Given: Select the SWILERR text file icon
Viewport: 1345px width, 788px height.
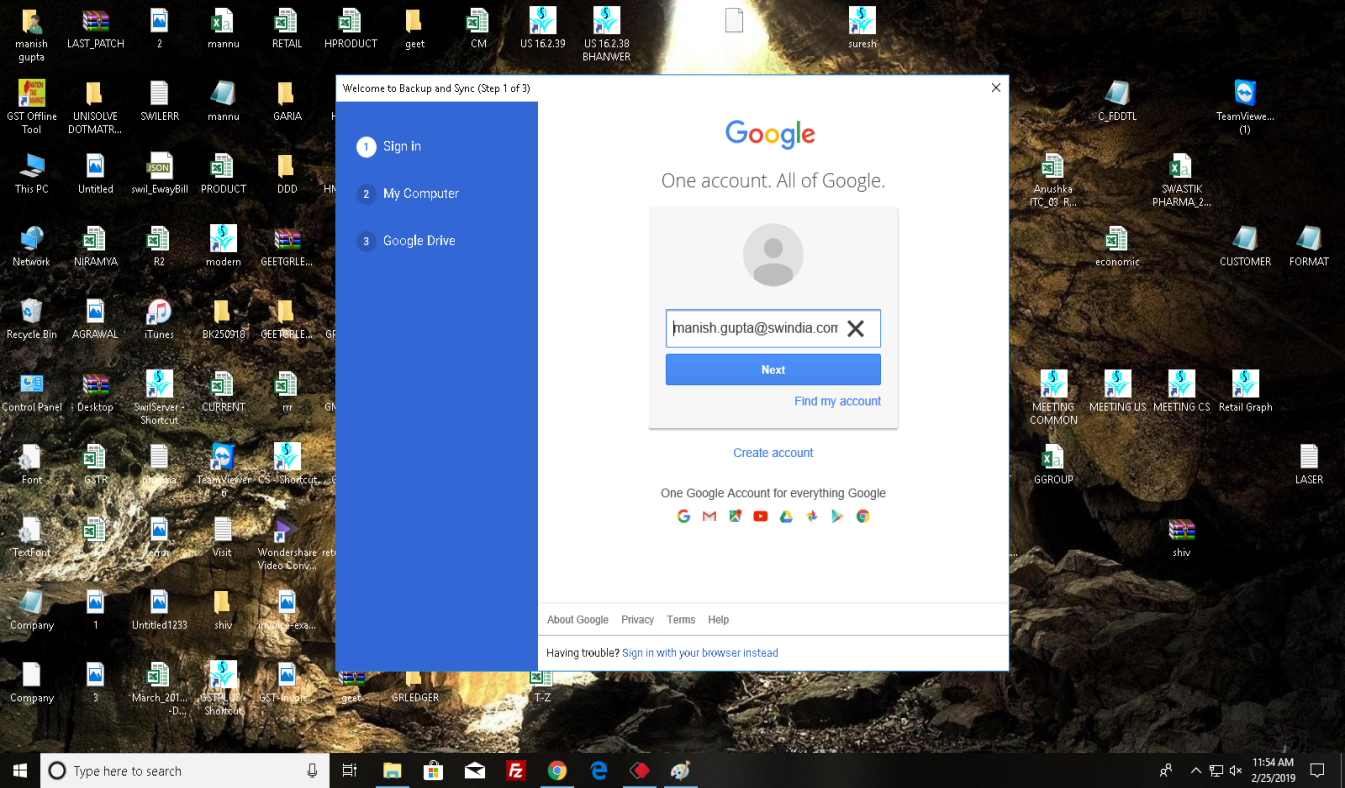Looking at the screenshot, I should [159, 101].
